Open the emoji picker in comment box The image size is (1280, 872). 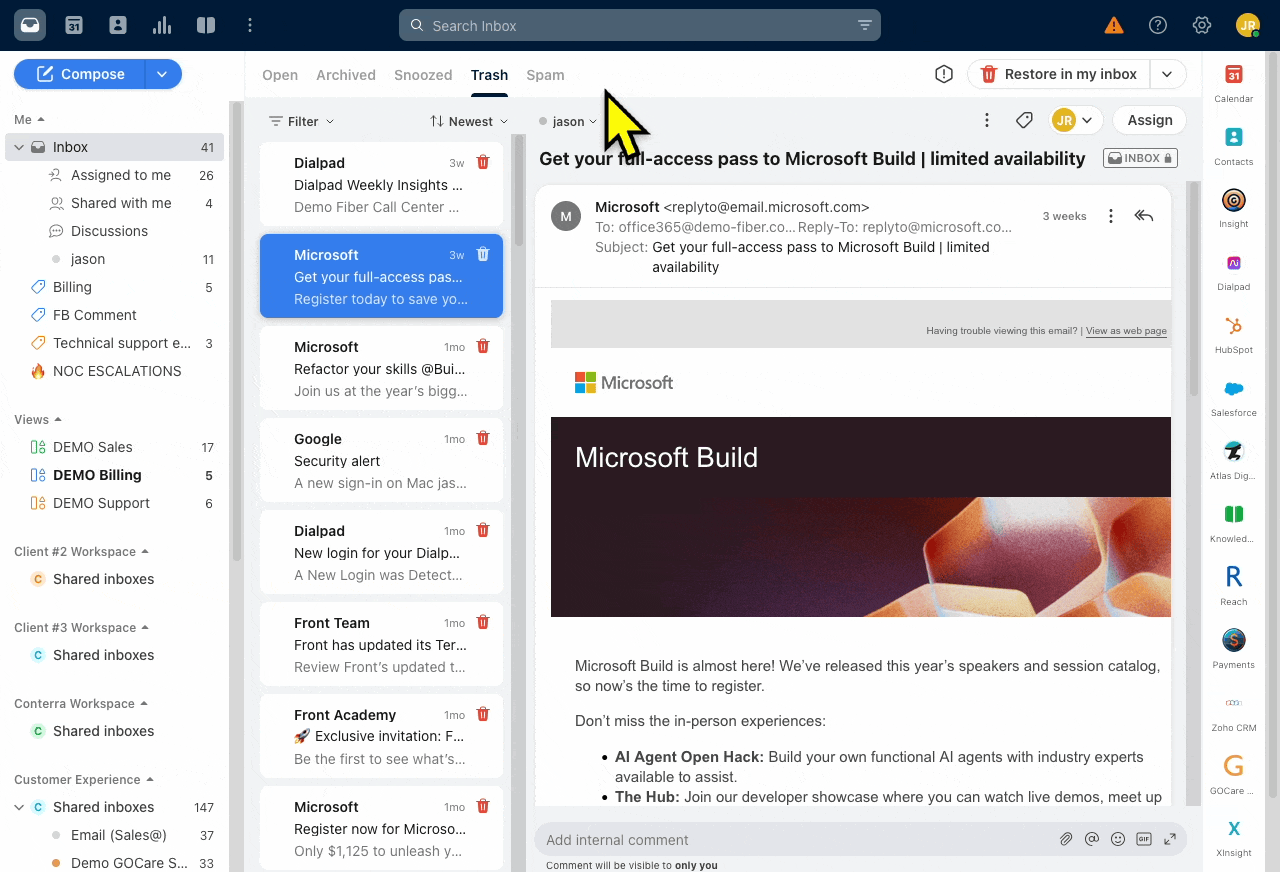1118,839
